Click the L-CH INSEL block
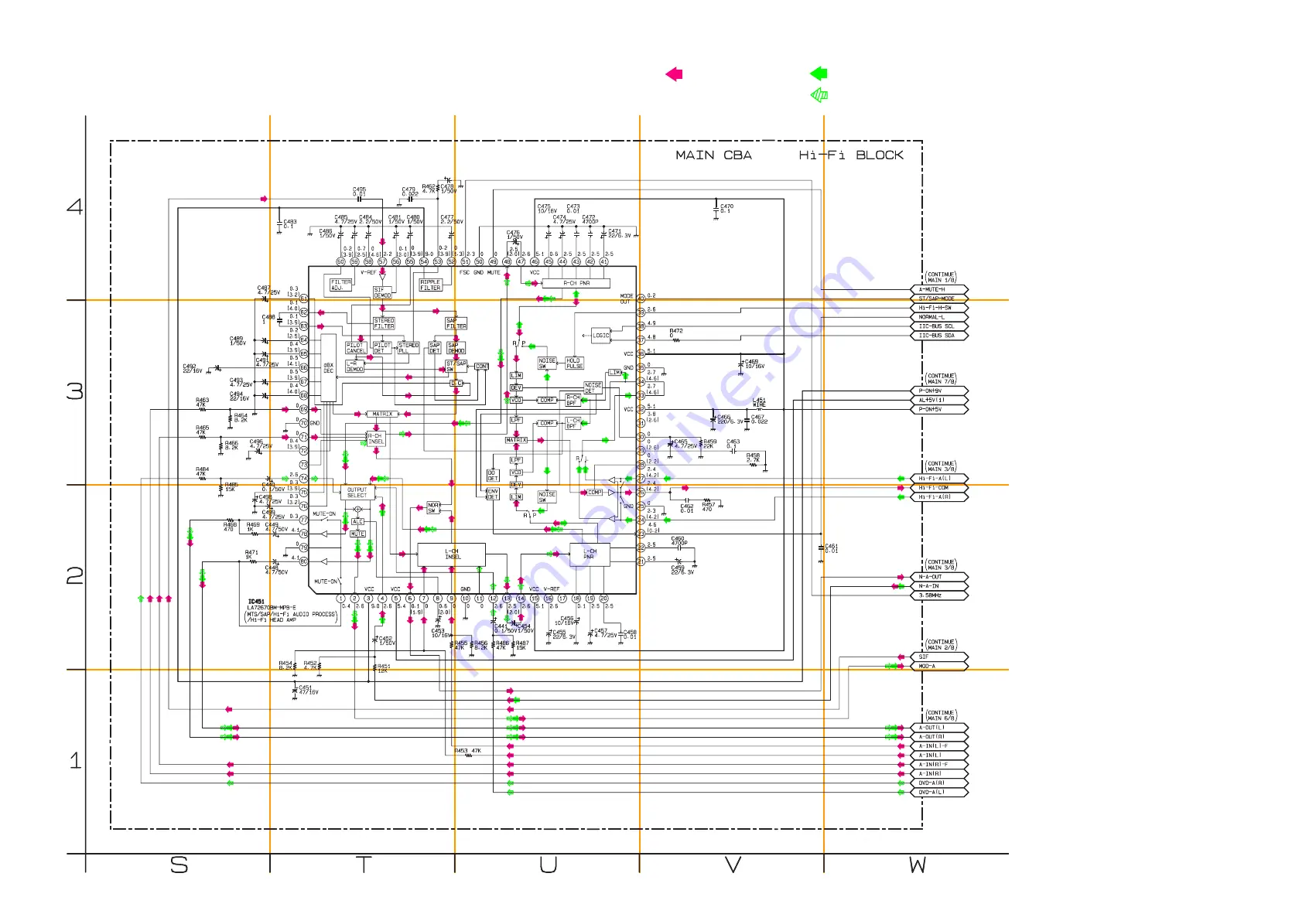The height and width of the screenshot is (921, 1316). click(x=452, y=554)
